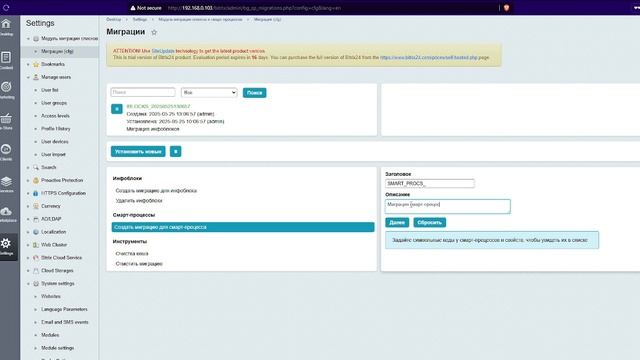640x360 pixels.
Task: Open Profile History in settings tree
Action: click(x=56, y=129)
